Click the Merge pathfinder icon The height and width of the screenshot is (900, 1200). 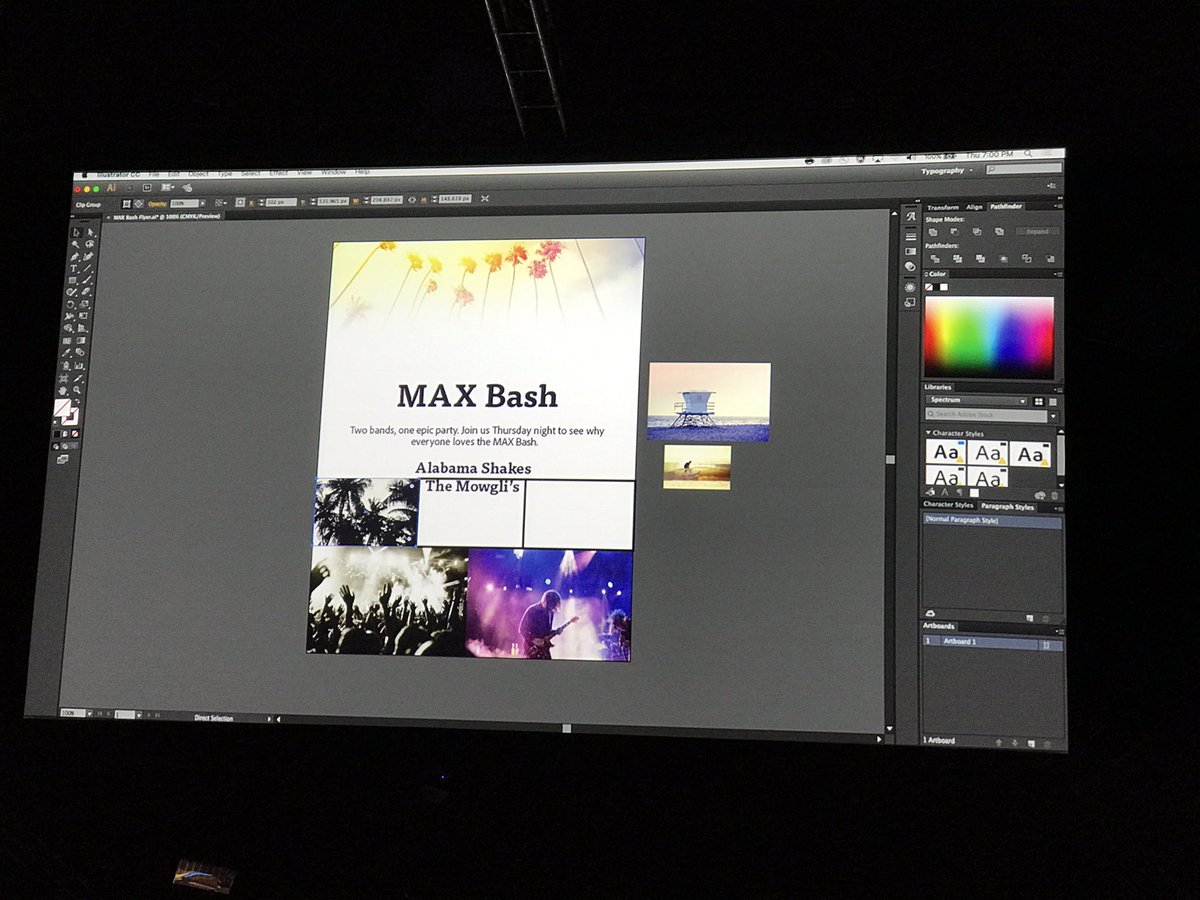pos(980,259)
